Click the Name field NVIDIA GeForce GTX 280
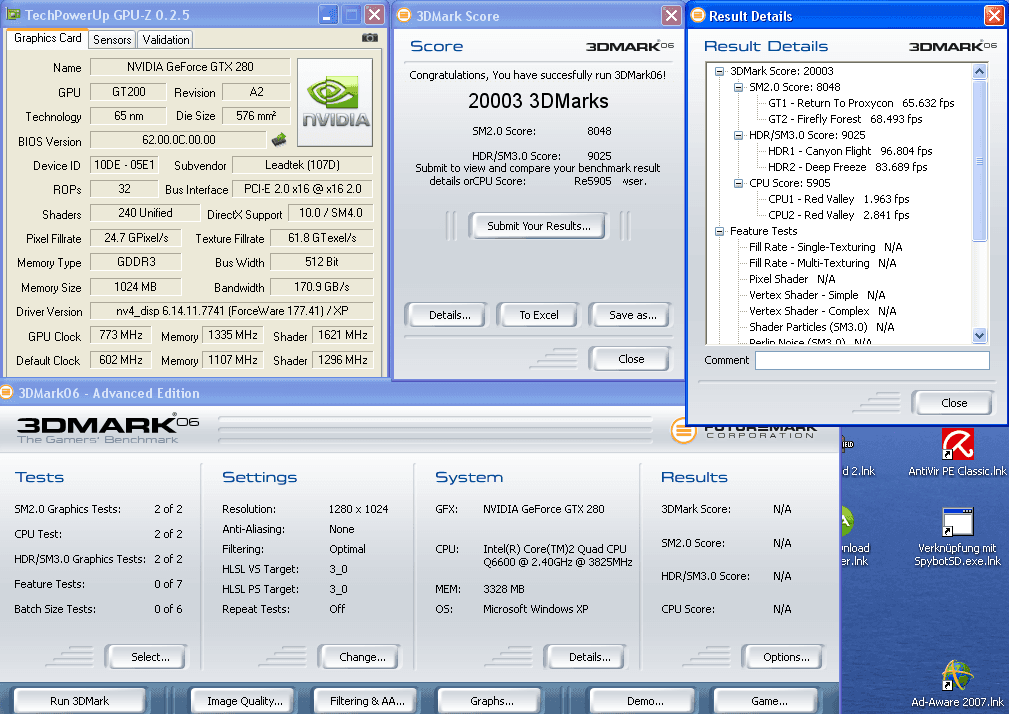1009x714 pixels. (x=190, y=67)
